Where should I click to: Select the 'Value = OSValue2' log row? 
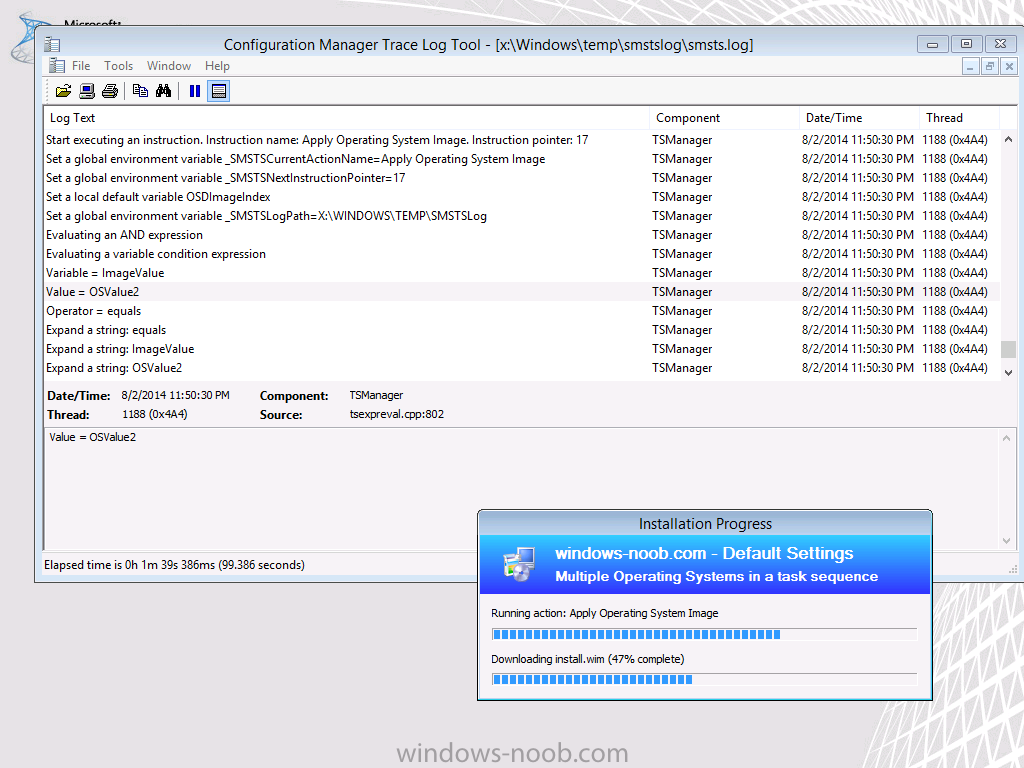pos(521,291)
